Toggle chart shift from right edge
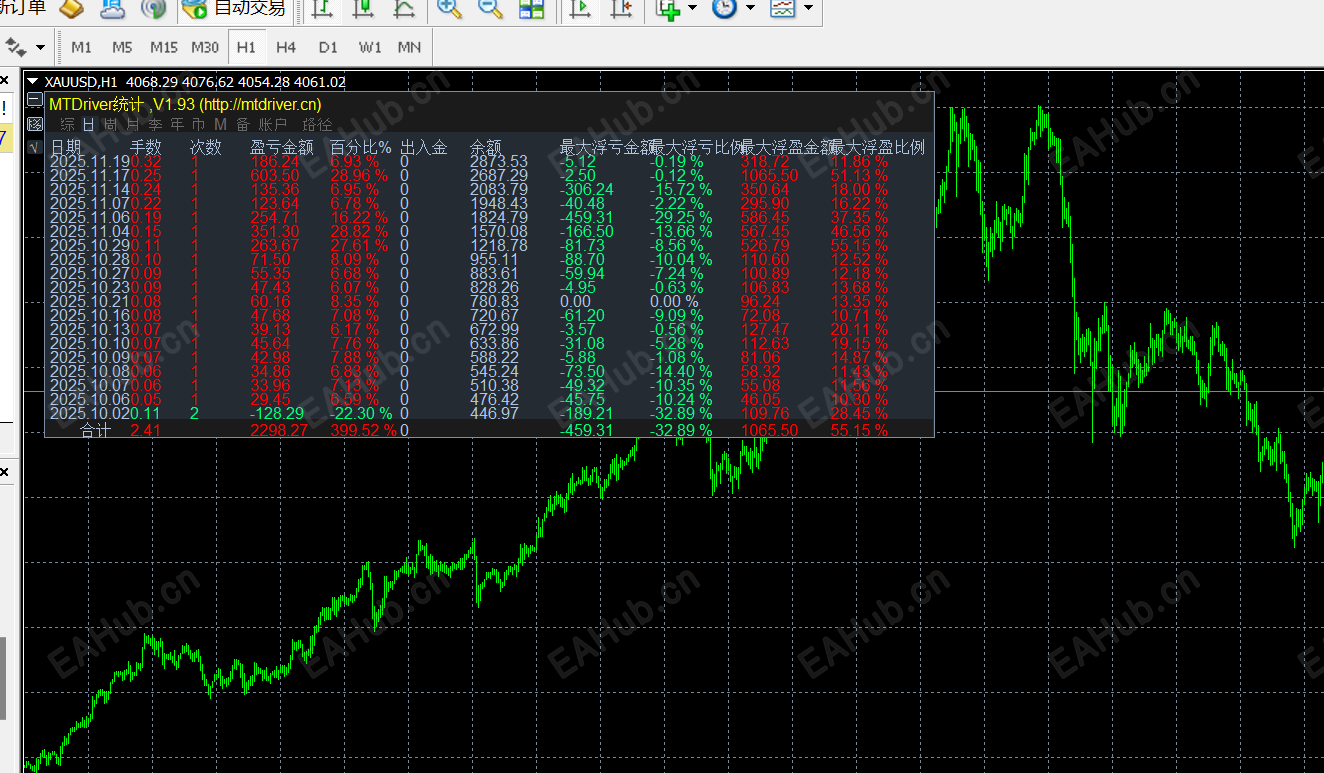 621,9
